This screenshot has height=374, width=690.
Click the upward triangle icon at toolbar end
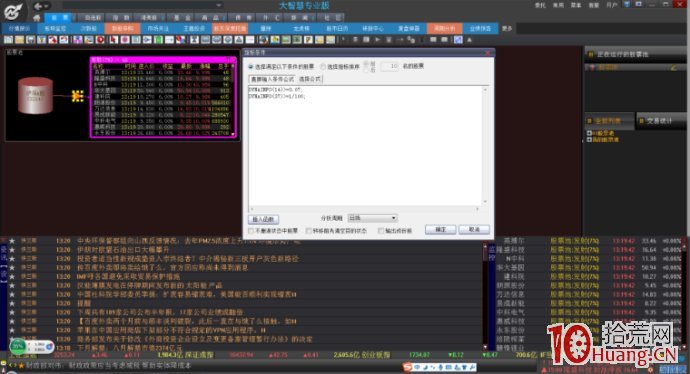(470, 40)
